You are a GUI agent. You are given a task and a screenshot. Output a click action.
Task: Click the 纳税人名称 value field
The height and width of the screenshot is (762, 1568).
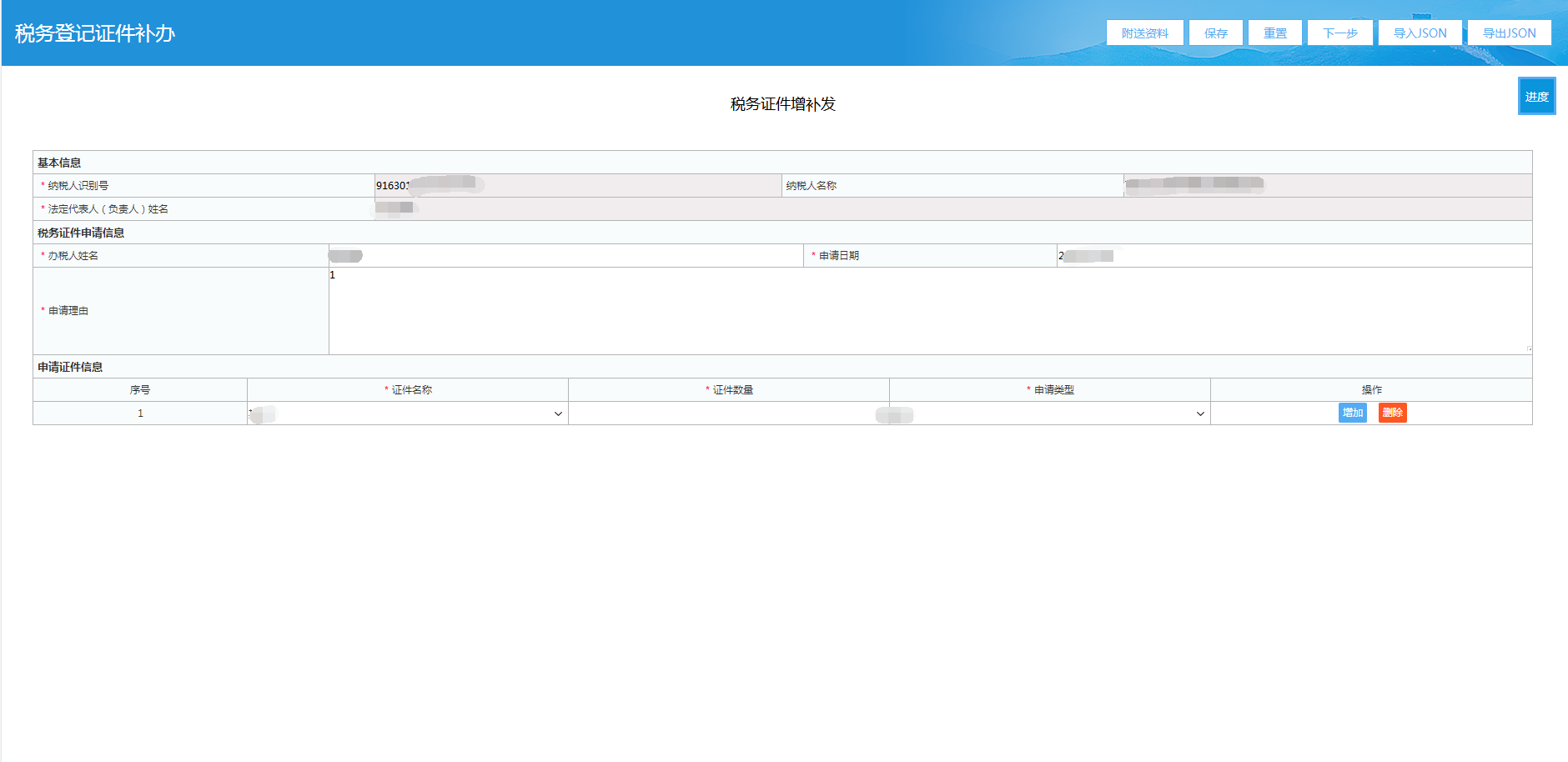pos(1328,185)
